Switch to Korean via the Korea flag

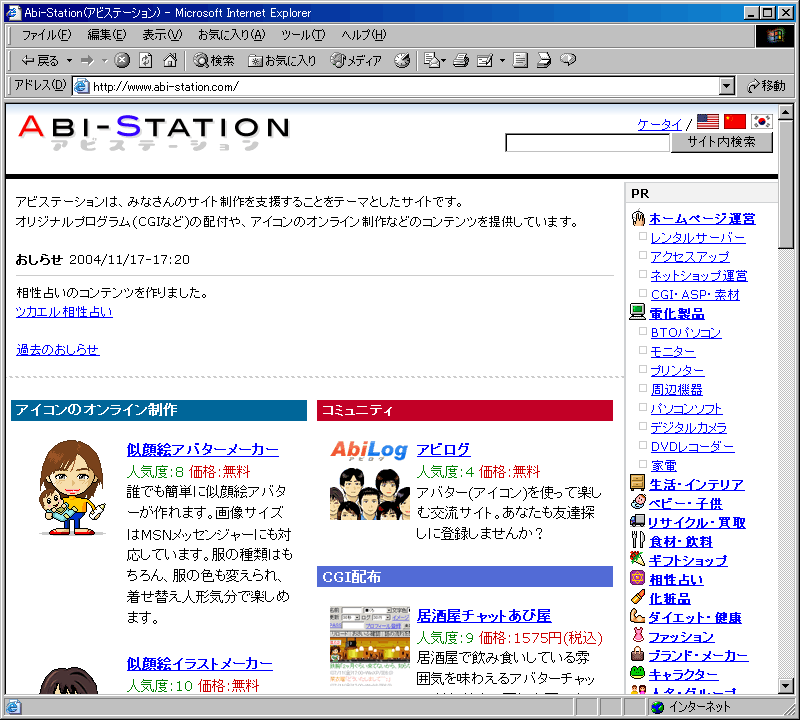point(762,121)
